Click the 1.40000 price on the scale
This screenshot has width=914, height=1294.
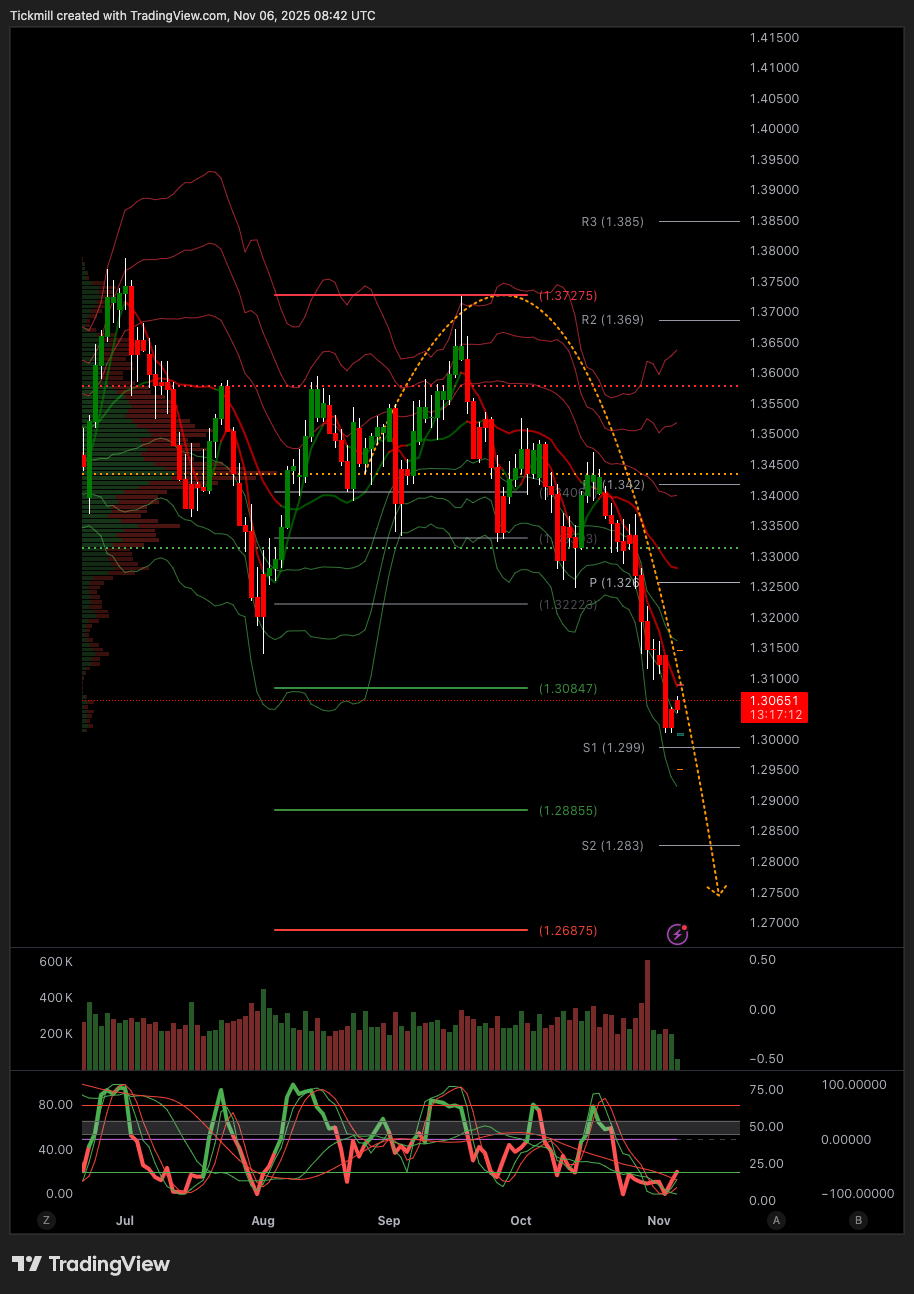click(774, 129)
